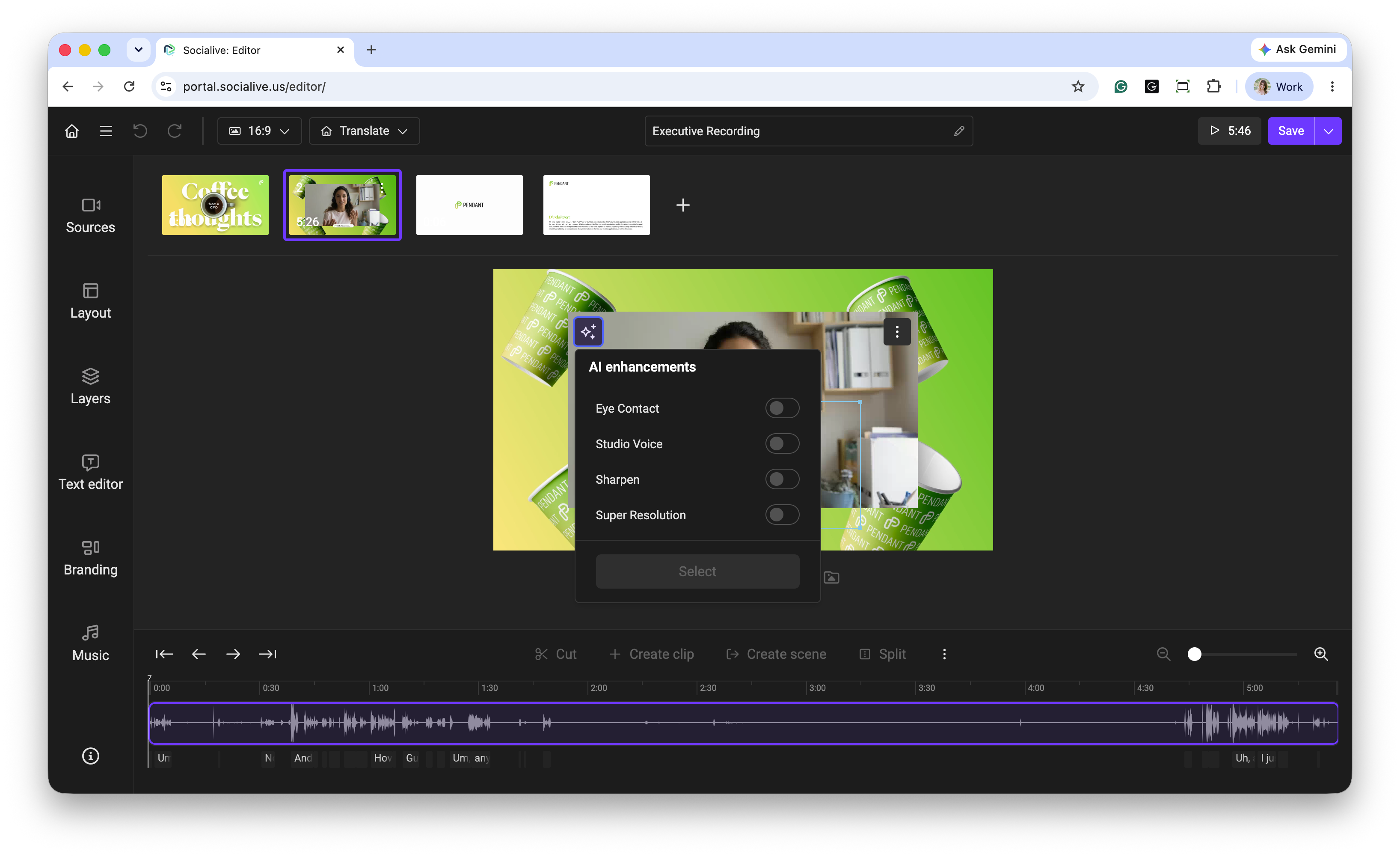Open the Layout panel
The image size is (1400, 857).
coord(90,302)
